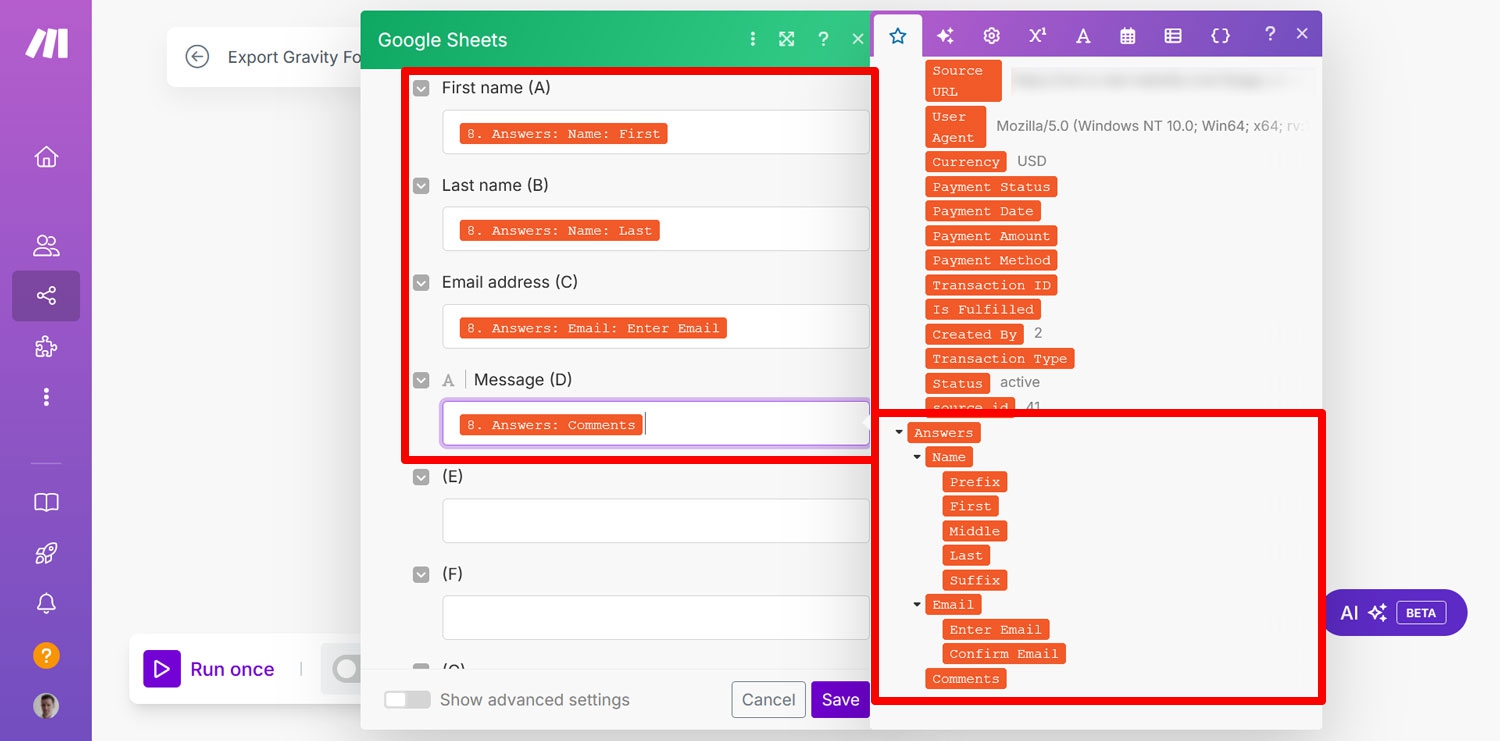This screenshot has width=1500, height=741.
Task: Select the First variable pill
Action: 970,506
